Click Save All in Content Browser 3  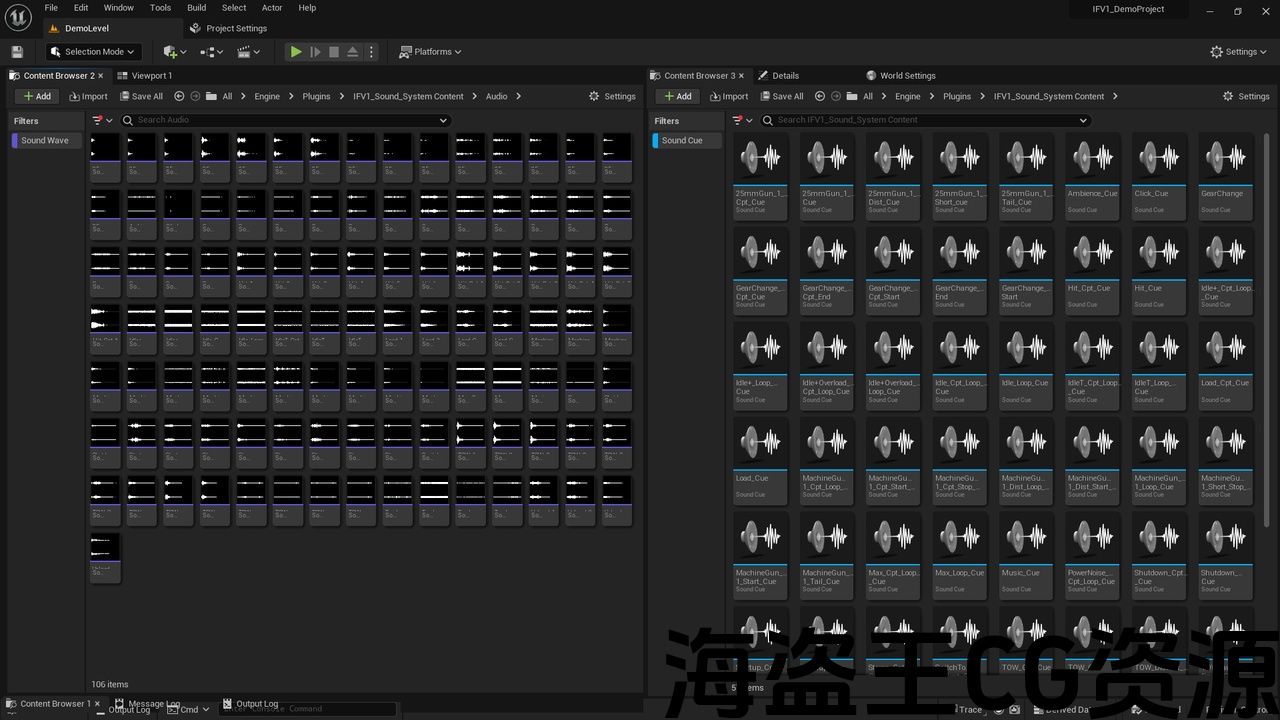pos(781,97)
